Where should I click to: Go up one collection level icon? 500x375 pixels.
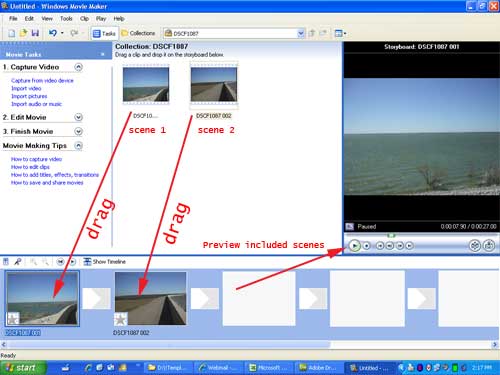312,33
